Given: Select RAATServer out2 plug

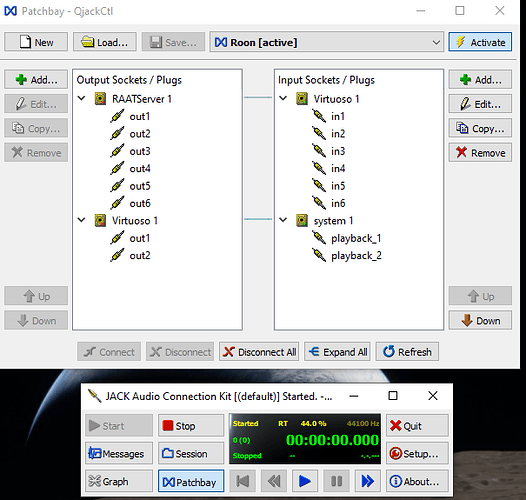Looking at the screenshot, I should (140, 134).
